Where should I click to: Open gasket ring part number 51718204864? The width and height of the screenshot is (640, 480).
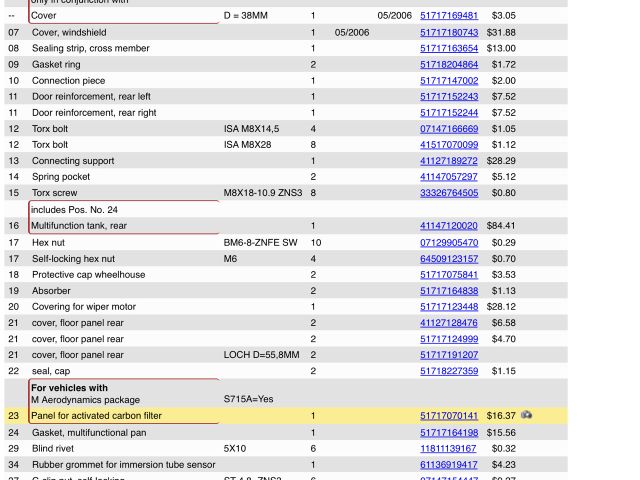pyautogui.click(x=448, y=64)
